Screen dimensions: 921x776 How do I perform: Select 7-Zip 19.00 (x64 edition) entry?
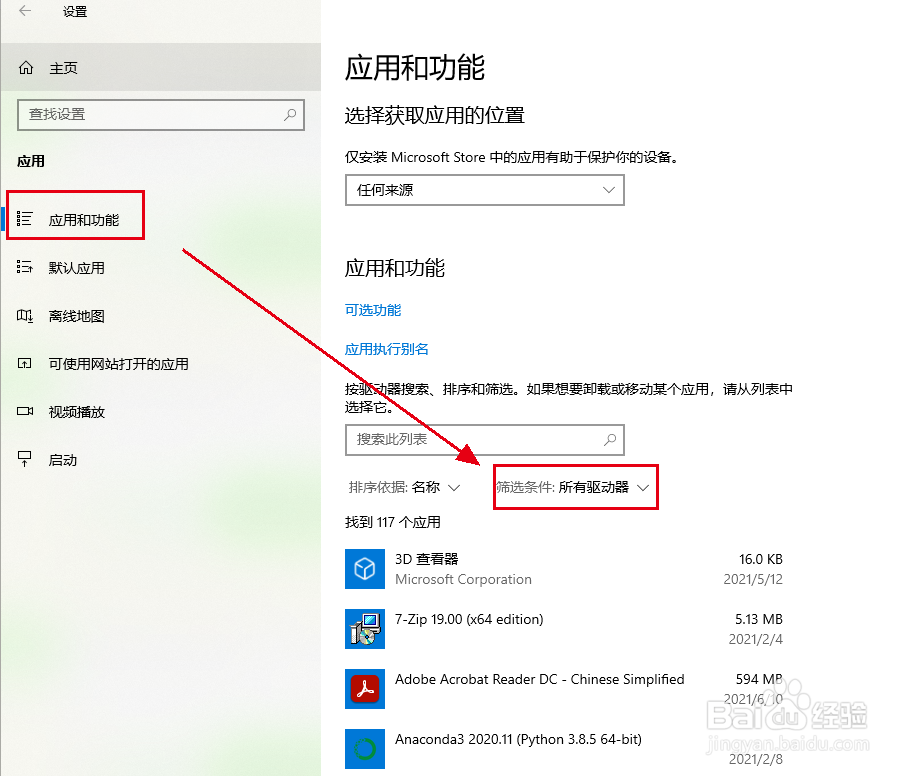[469, 619]
